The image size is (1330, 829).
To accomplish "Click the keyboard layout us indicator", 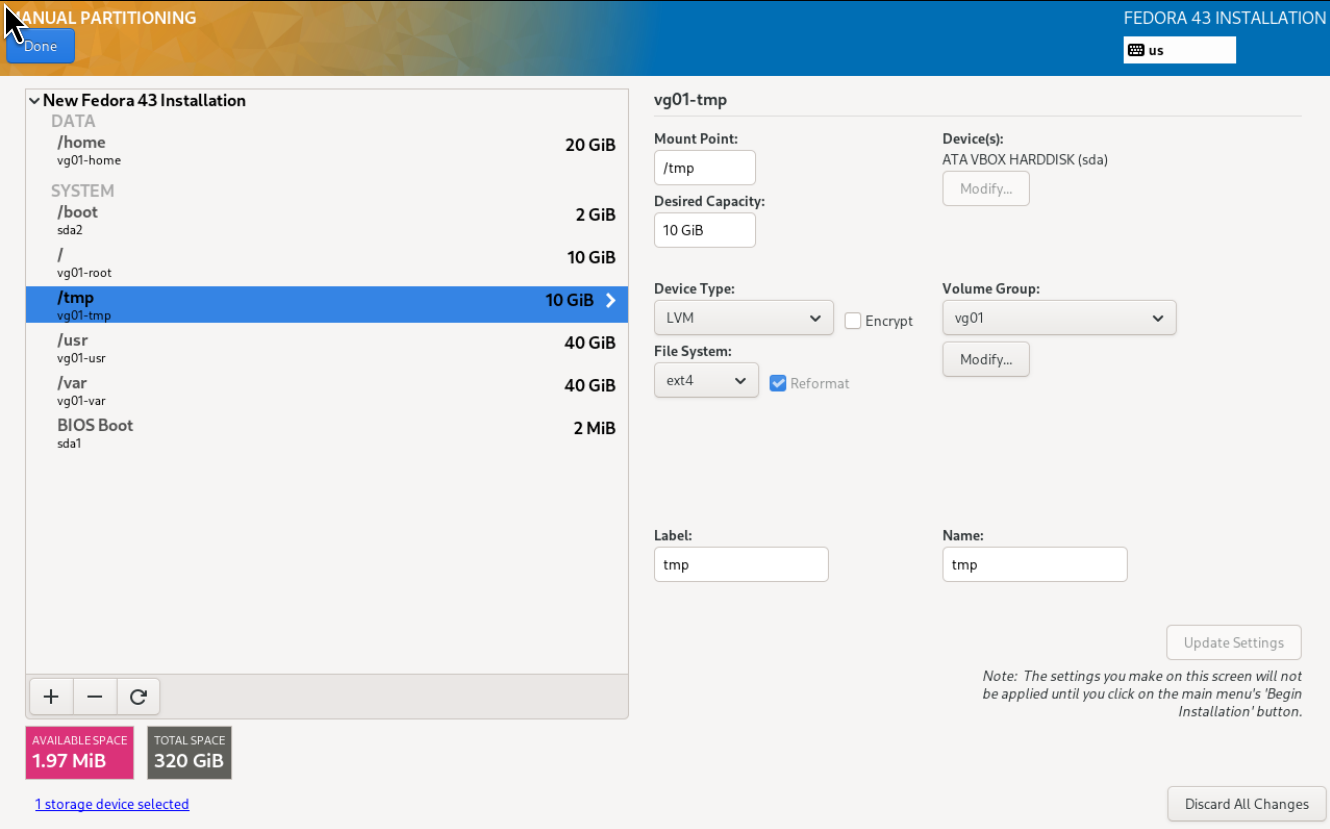I will coord(1179,50).
